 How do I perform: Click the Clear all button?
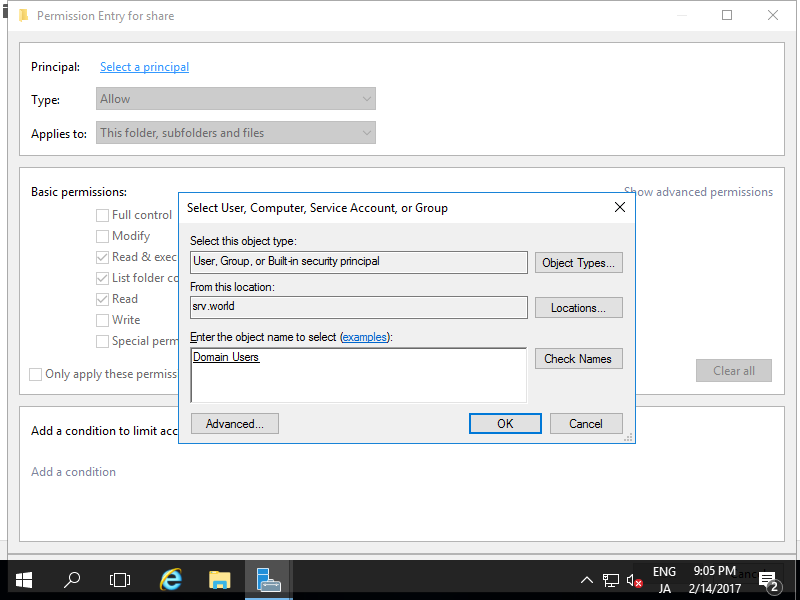734,371
